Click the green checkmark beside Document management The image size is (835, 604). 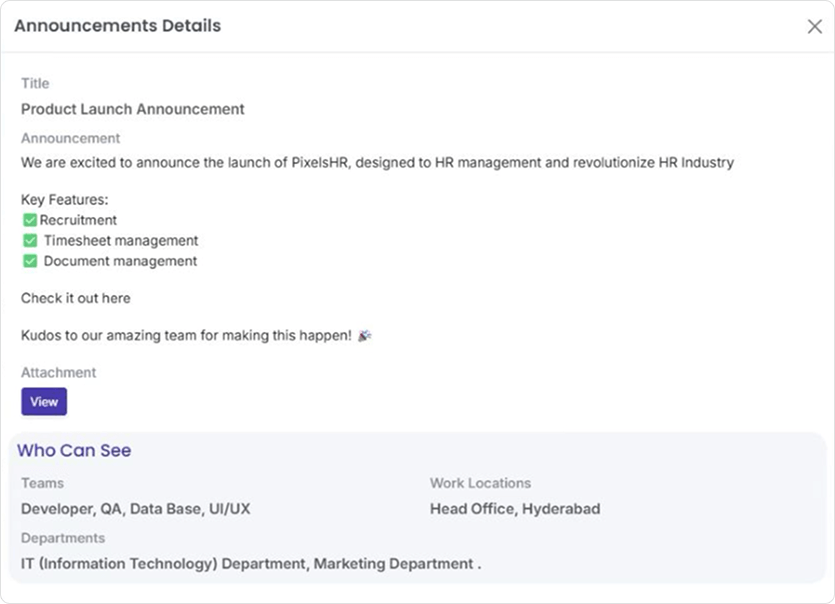[30, 262]
